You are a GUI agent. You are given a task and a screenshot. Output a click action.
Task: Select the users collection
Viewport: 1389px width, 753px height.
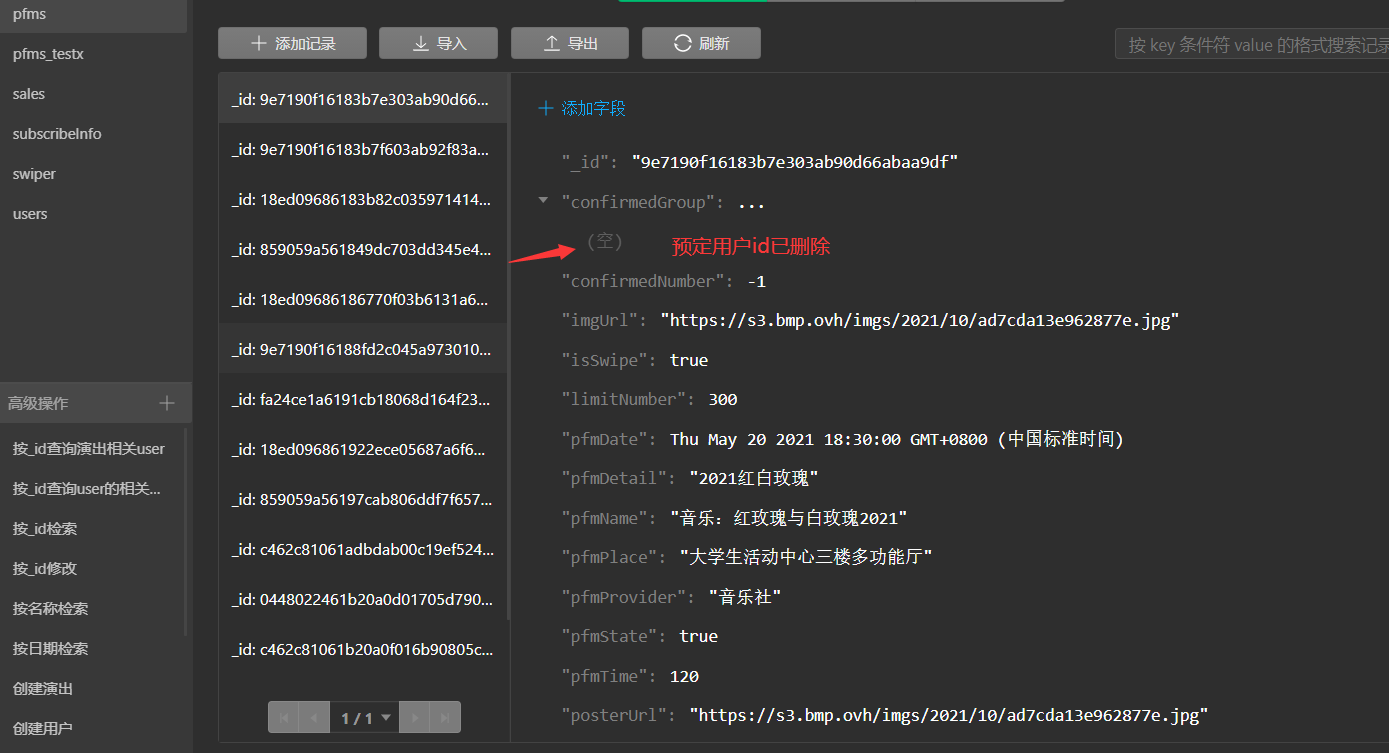click(93, 214)
